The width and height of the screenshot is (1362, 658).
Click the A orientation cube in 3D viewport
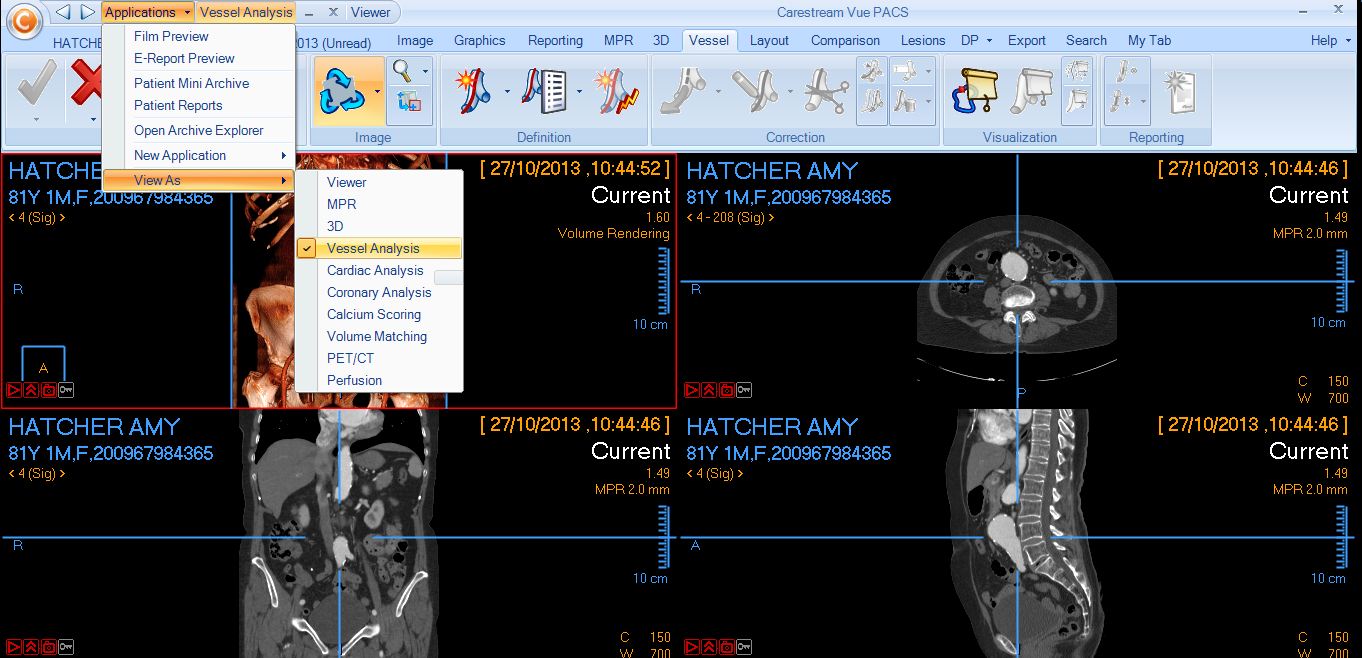click(x=43, y=363)
